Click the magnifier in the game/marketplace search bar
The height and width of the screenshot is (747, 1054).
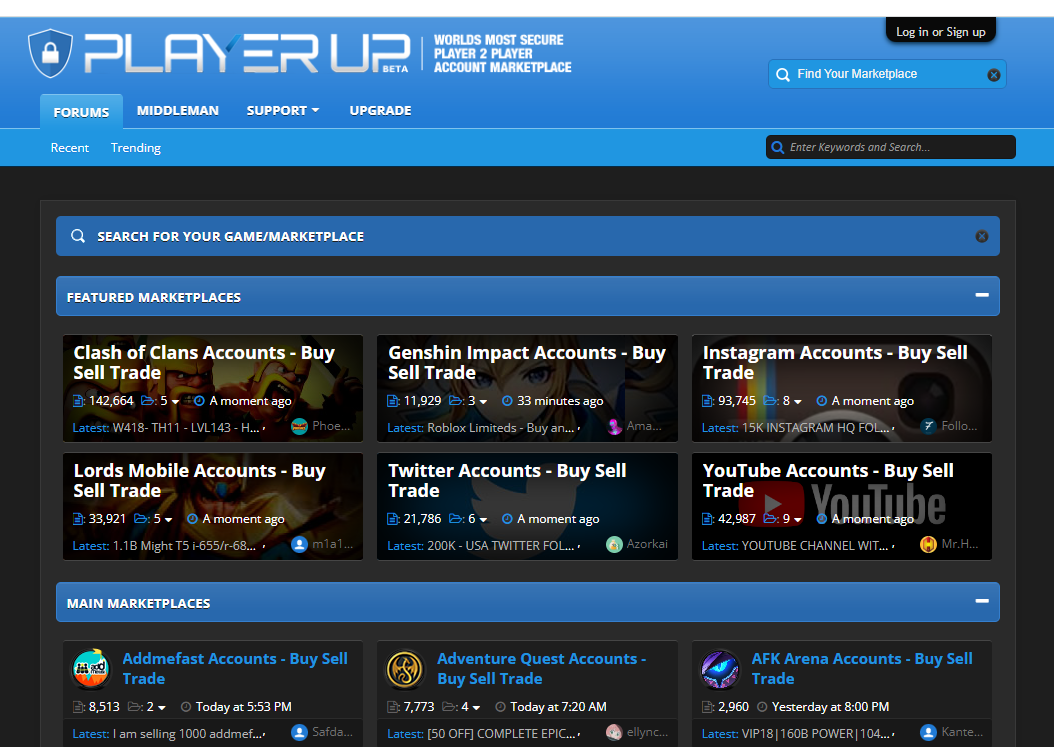tap(78, 236)
